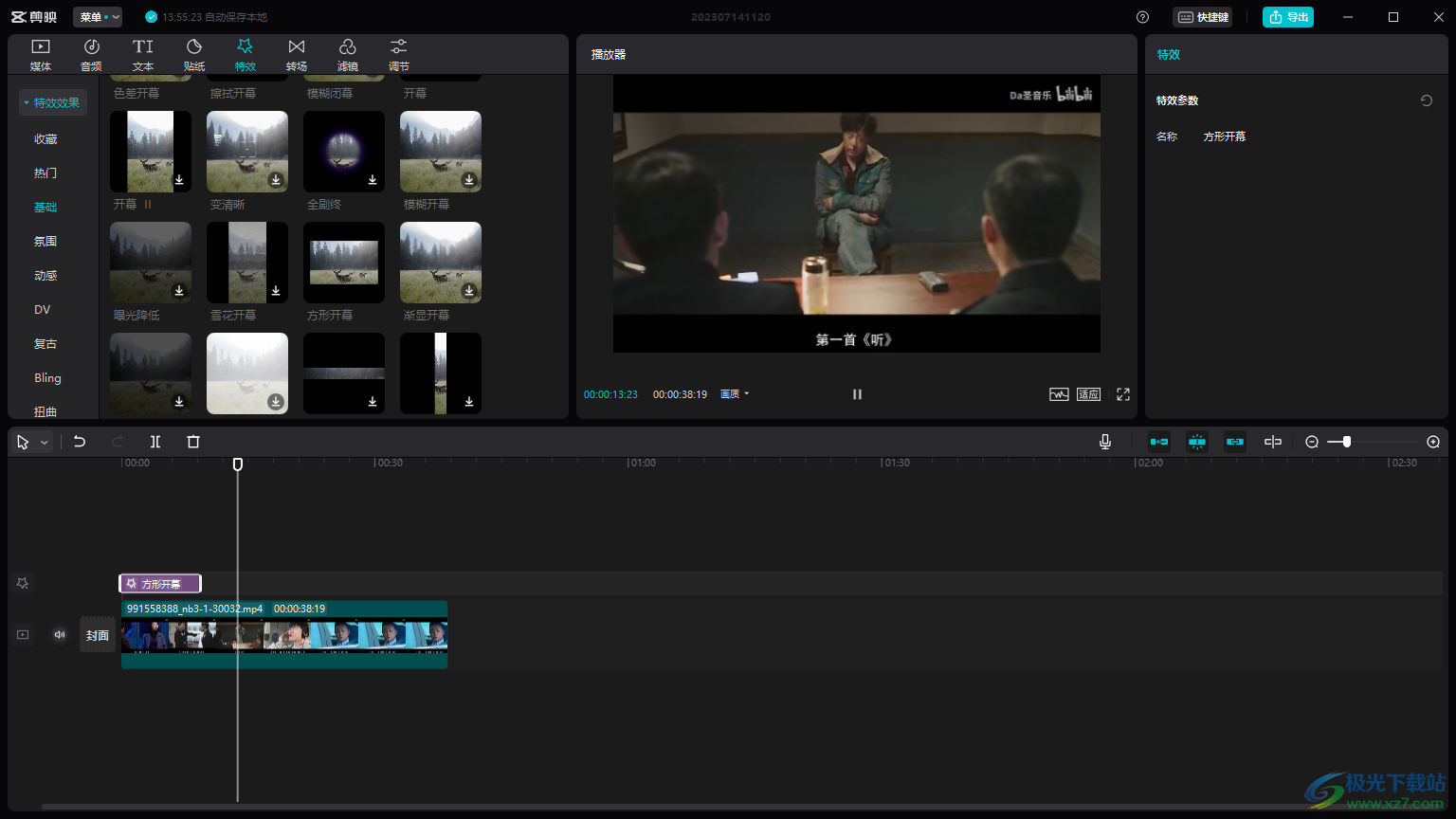Switch to the 音频 audio tab
Viewport: 1456px width, 819px height.
[x=92, y=55]
